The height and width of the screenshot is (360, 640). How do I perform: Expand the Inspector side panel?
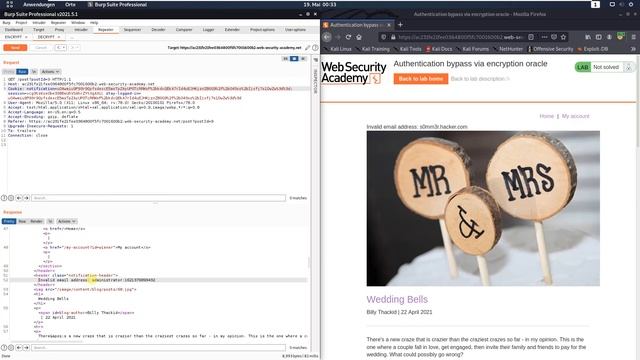point(315,81)
